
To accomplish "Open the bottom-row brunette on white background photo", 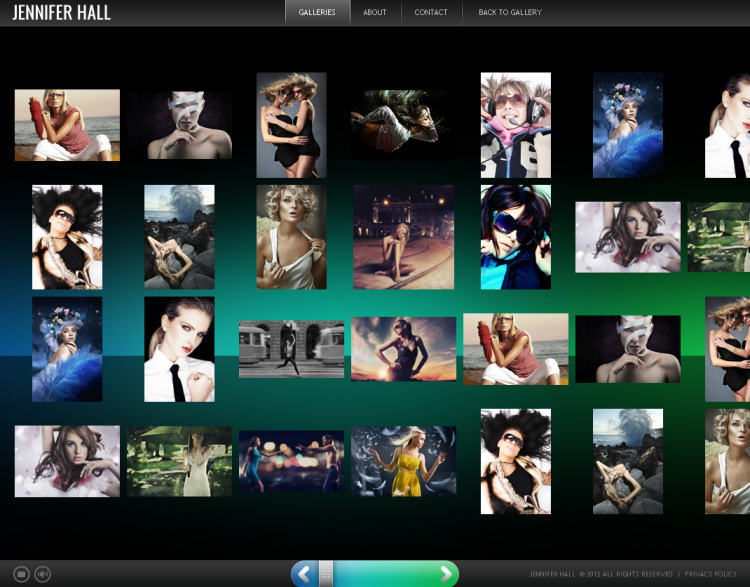I will click(x=67, y=461).
